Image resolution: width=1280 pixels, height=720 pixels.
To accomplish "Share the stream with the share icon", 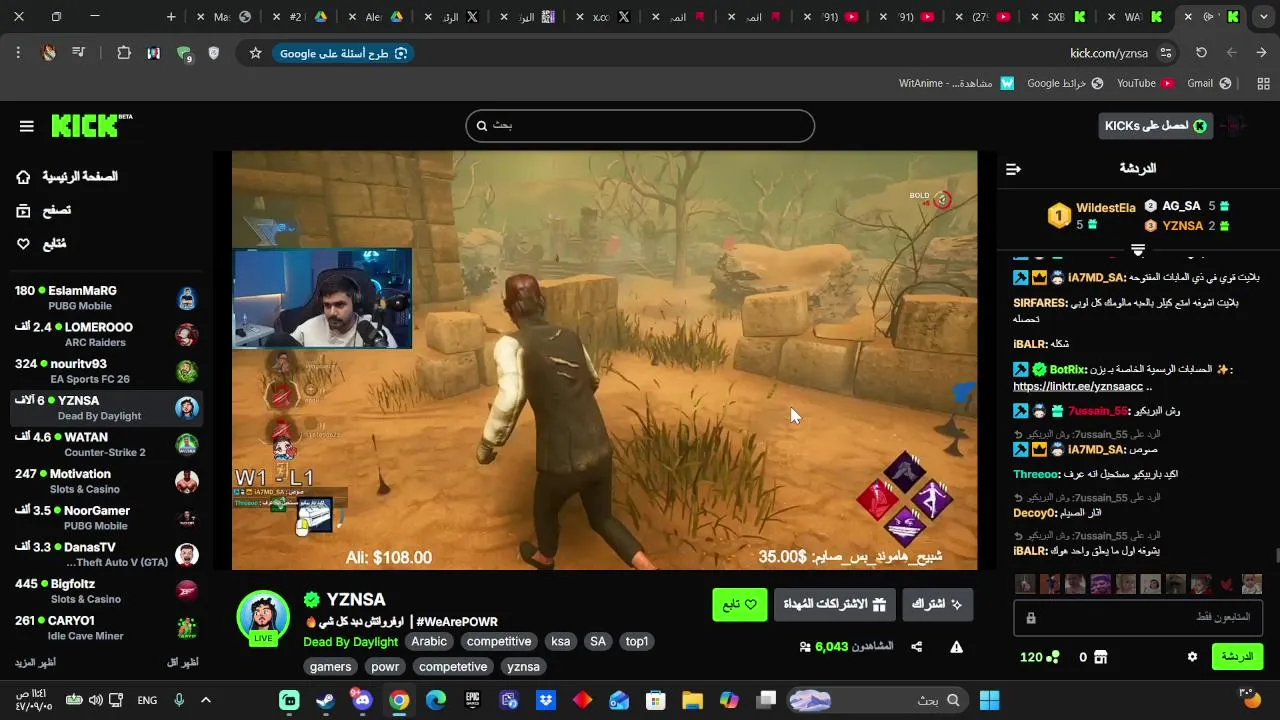I will 917,647.
